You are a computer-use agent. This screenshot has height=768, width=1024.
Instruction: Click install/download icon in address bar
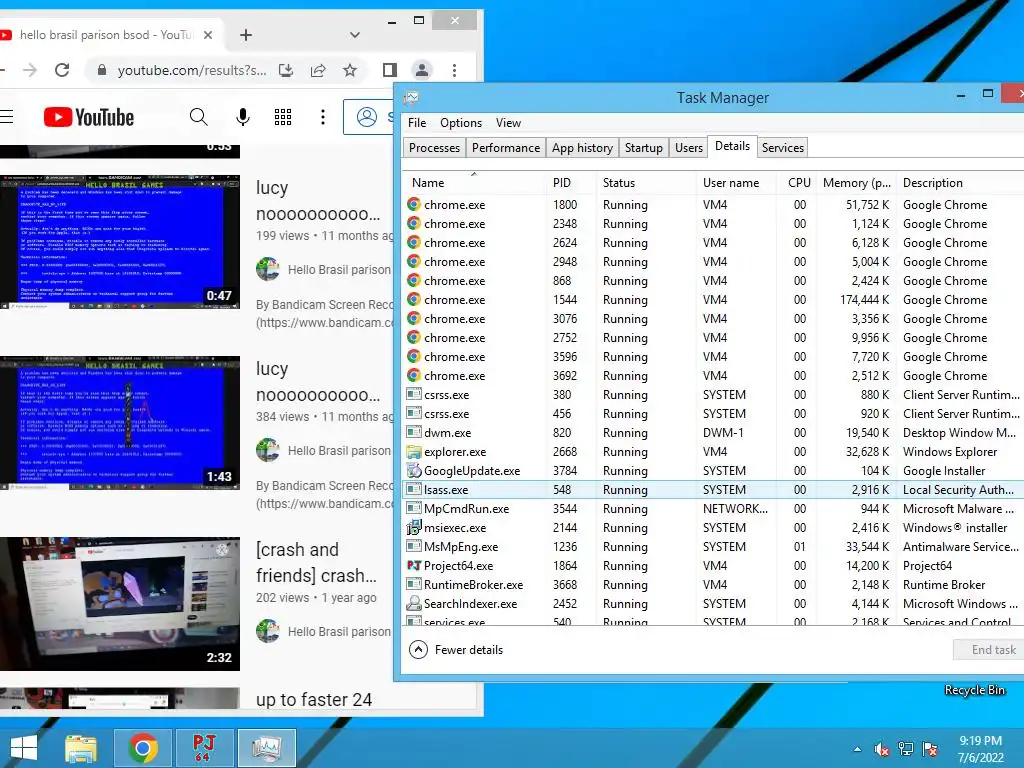click(x=285, y=70)
